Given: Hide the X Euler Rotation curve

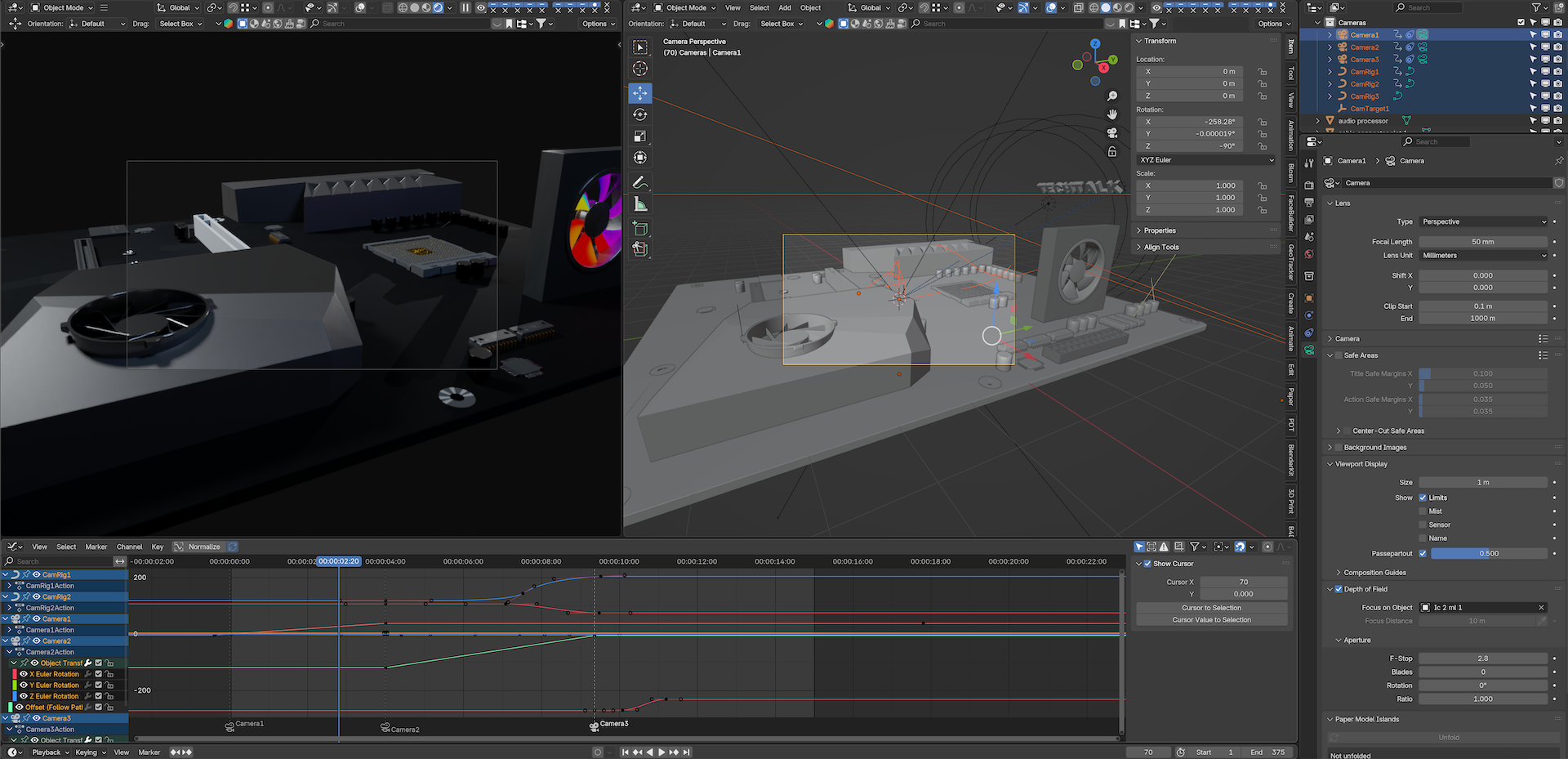Looking at the screenshot, I should (24, 674).
